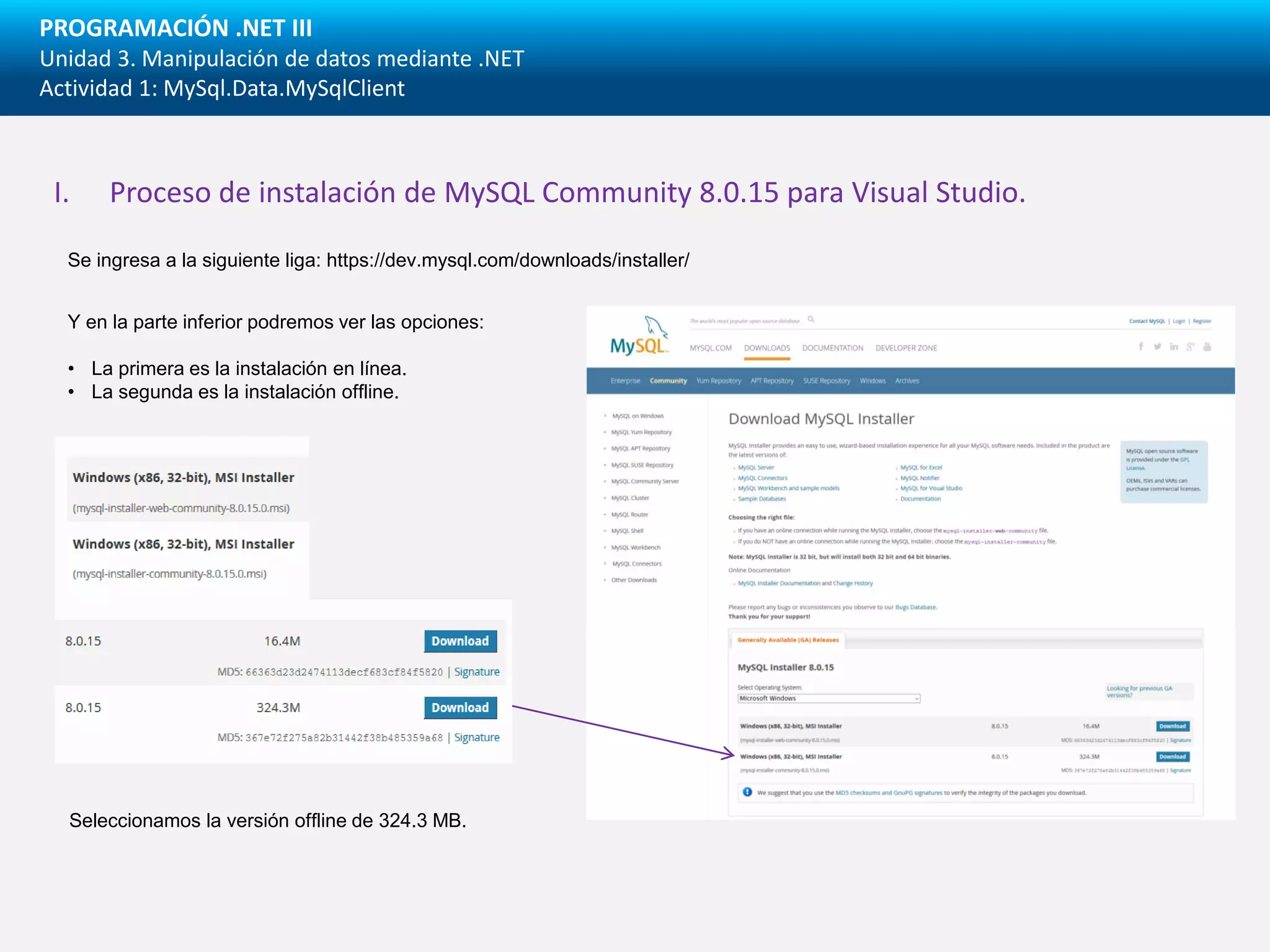Image resolution: width=1270 pixels, height=952 pixels.
Task: Select Generally Available (GA) Releases tab
Action: click(788, 640)
